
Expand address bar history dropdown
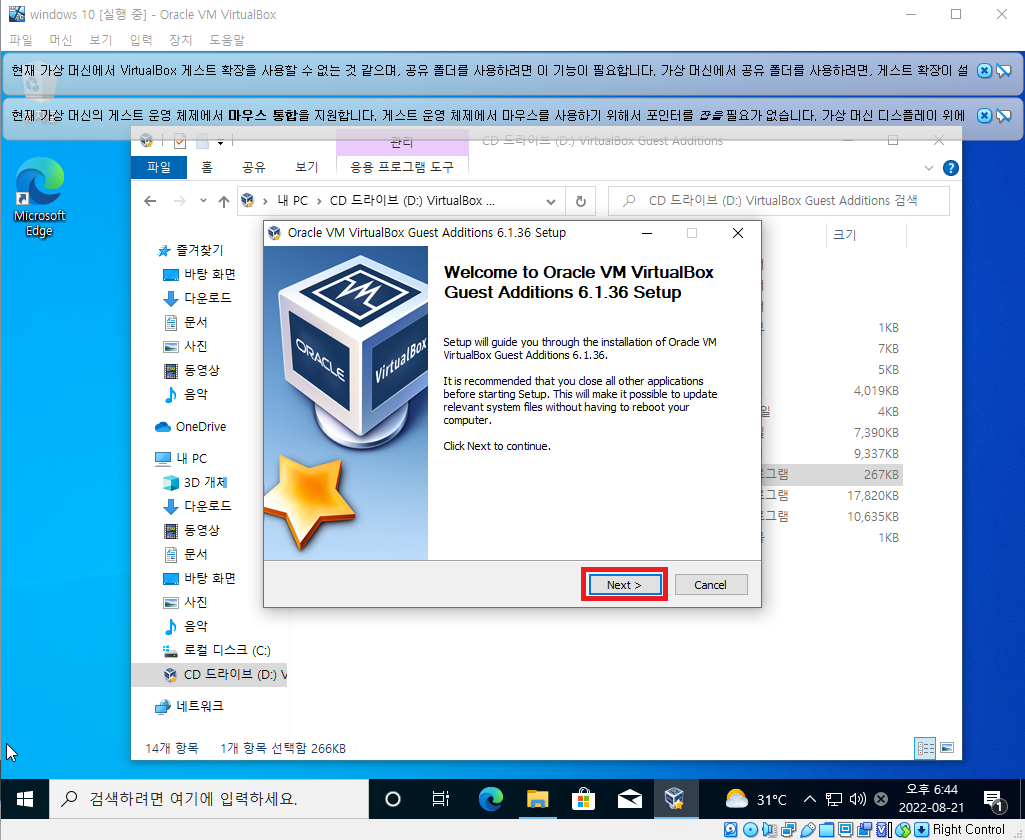click(551, 201)
